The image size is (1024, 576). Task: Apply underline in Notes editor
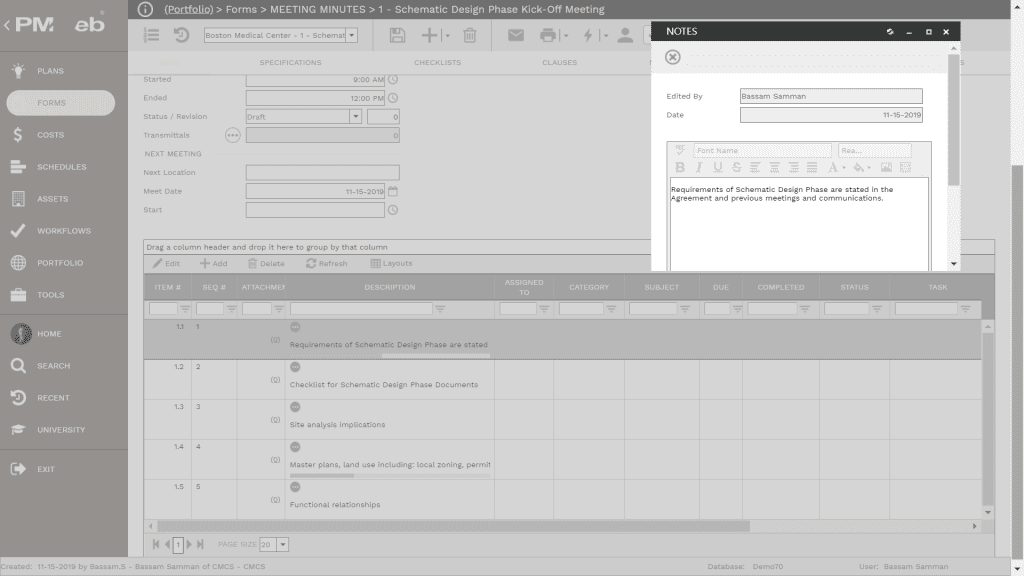coord(718,167)
